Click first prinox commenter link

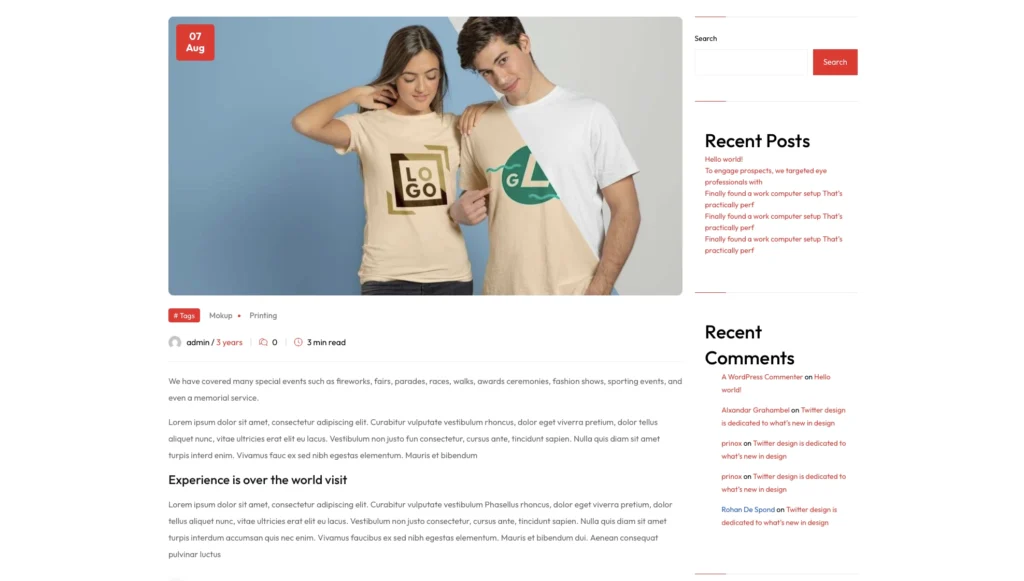(731, 443)
